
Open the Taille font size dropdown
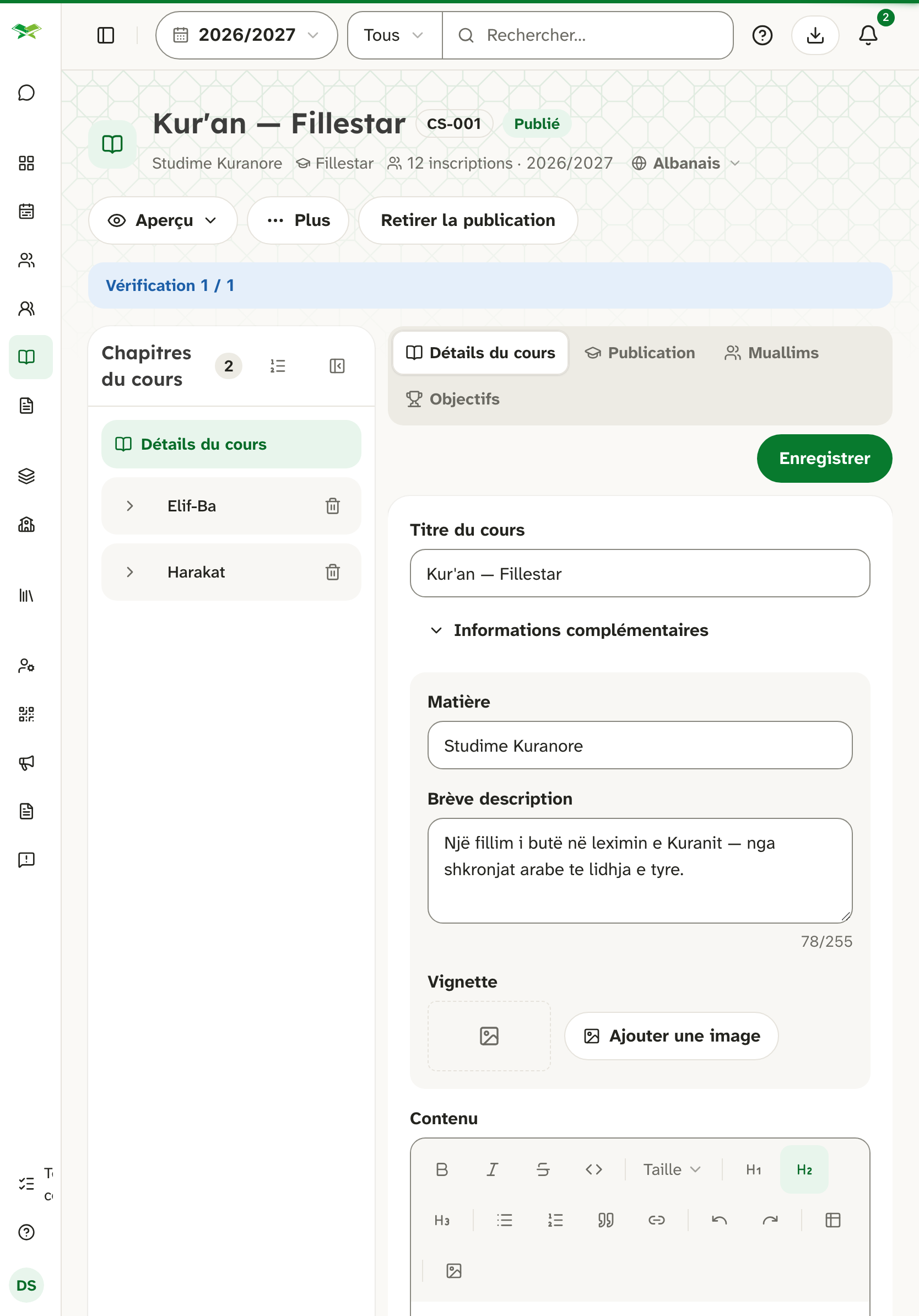click(x=672, y=1169)
